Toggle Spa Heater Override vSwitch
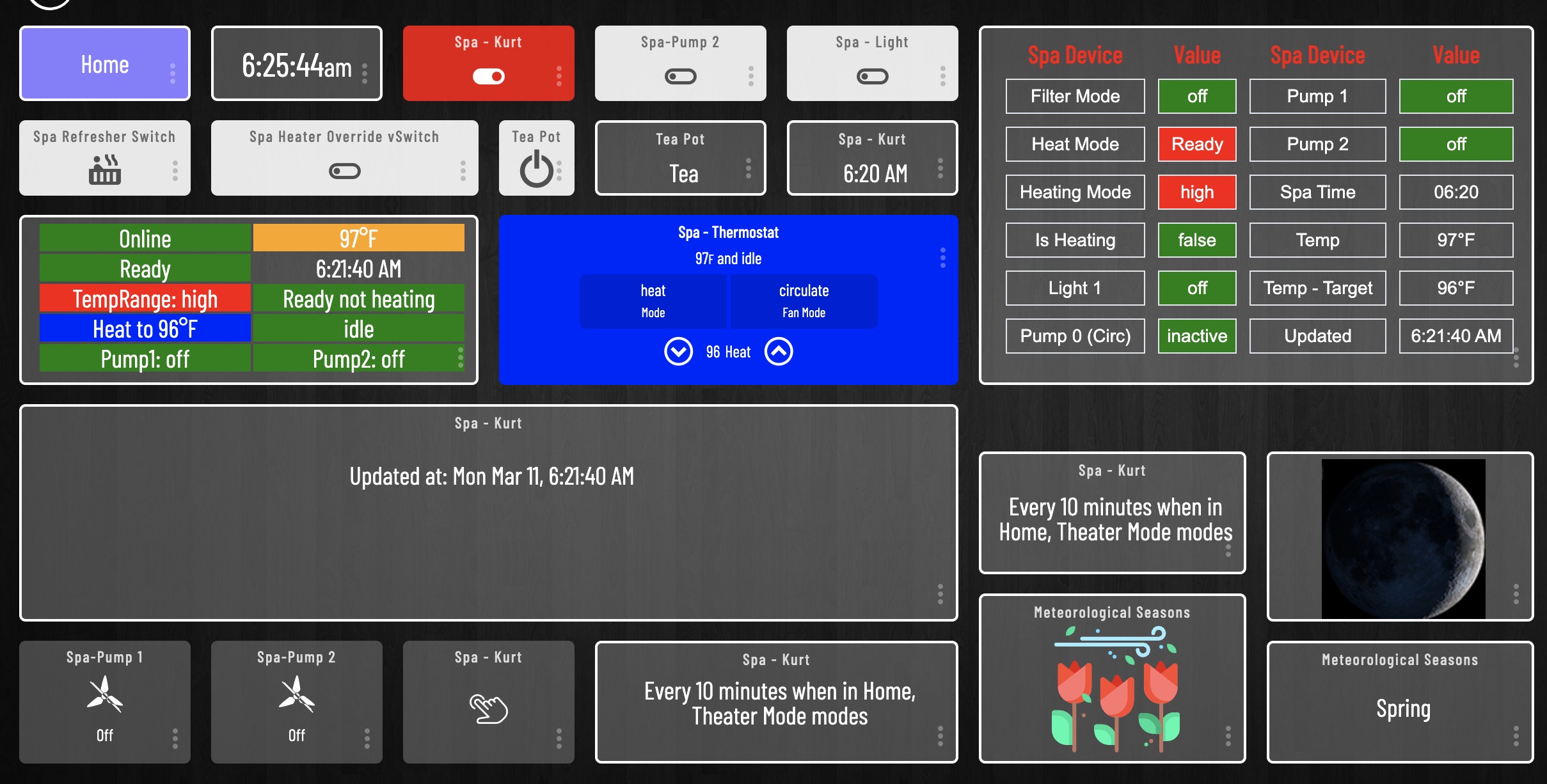 (x=344, y=171)
